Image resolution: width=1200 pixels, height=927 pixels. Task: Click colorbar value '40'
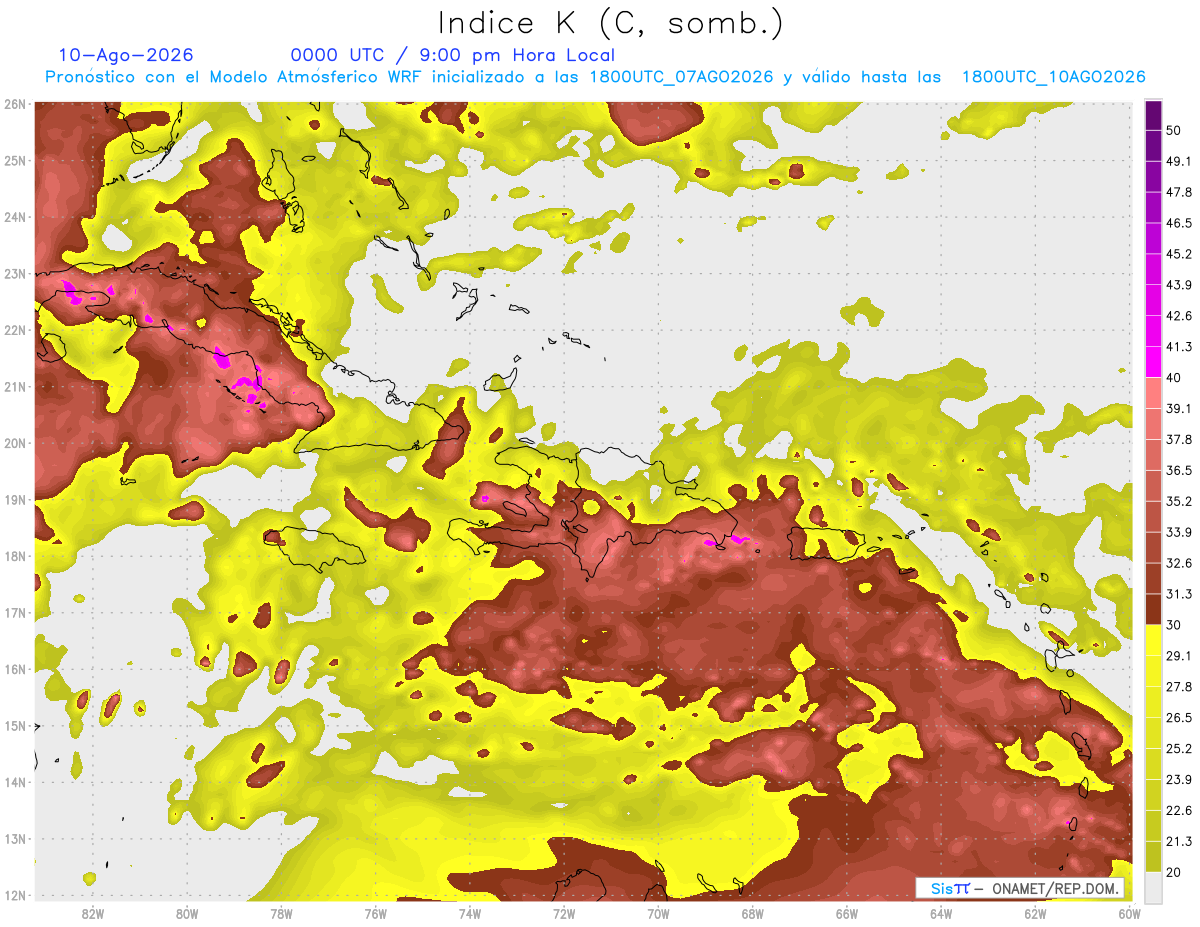coord(1174,377)
